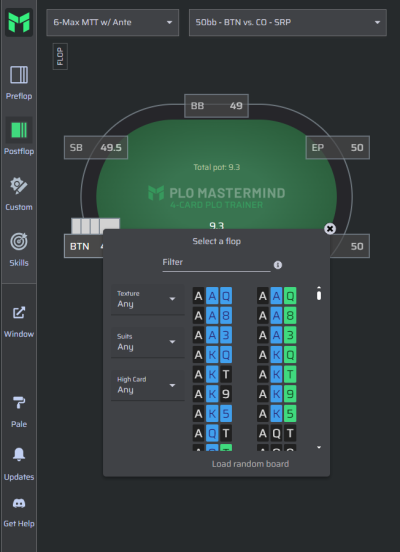
Task: Choose left column flop A K 5
Action: 212,413
